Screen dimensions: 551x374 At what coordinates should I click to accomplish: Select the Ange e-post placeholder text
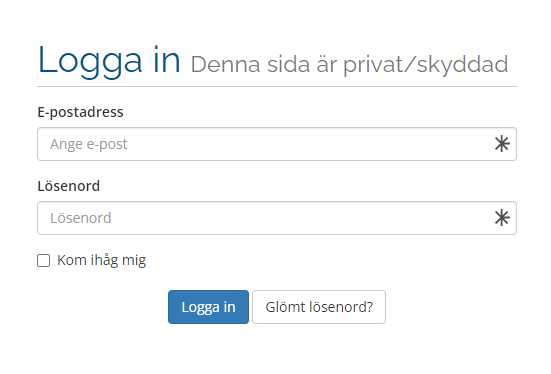tap(89, 144)
